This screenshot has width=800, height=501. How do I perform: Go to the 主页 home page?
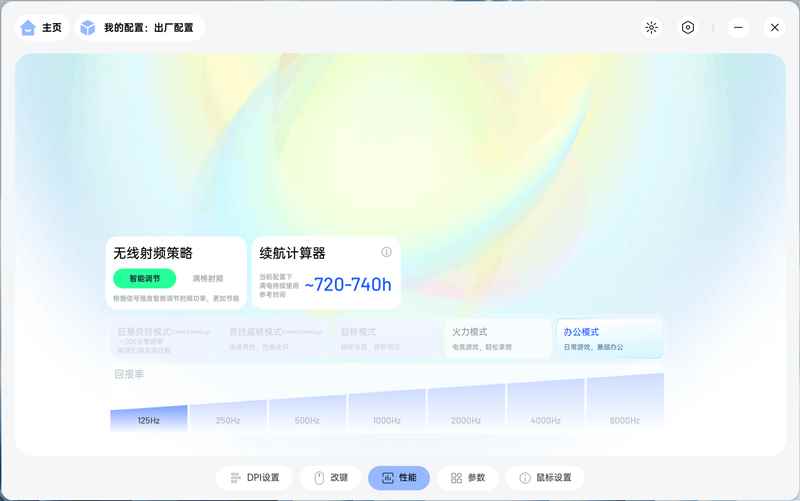pyautogui.click(x=41, y=28)
